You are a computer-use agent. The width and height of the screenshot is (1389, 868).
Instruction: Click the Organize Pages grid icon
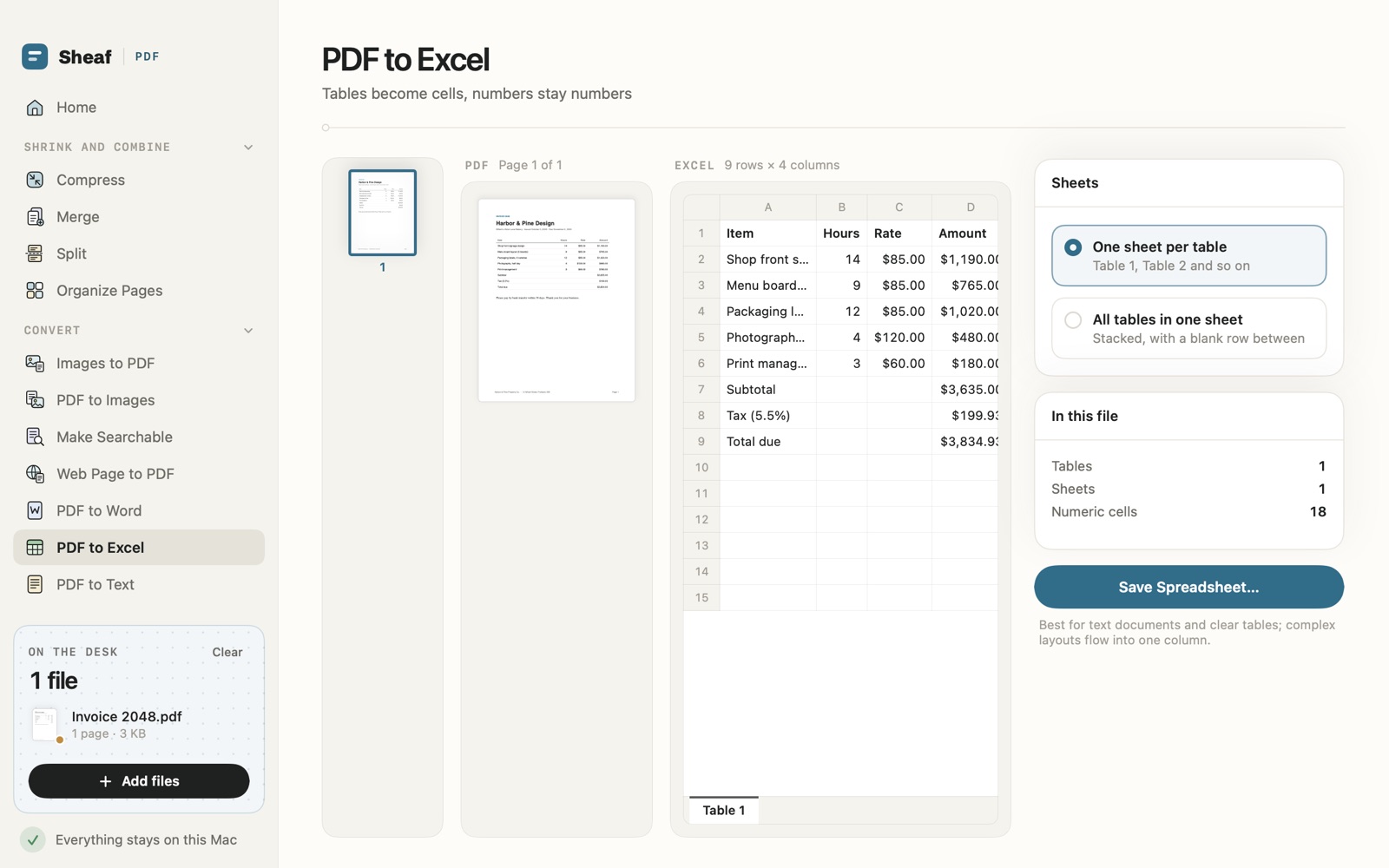tap(35, 291)
